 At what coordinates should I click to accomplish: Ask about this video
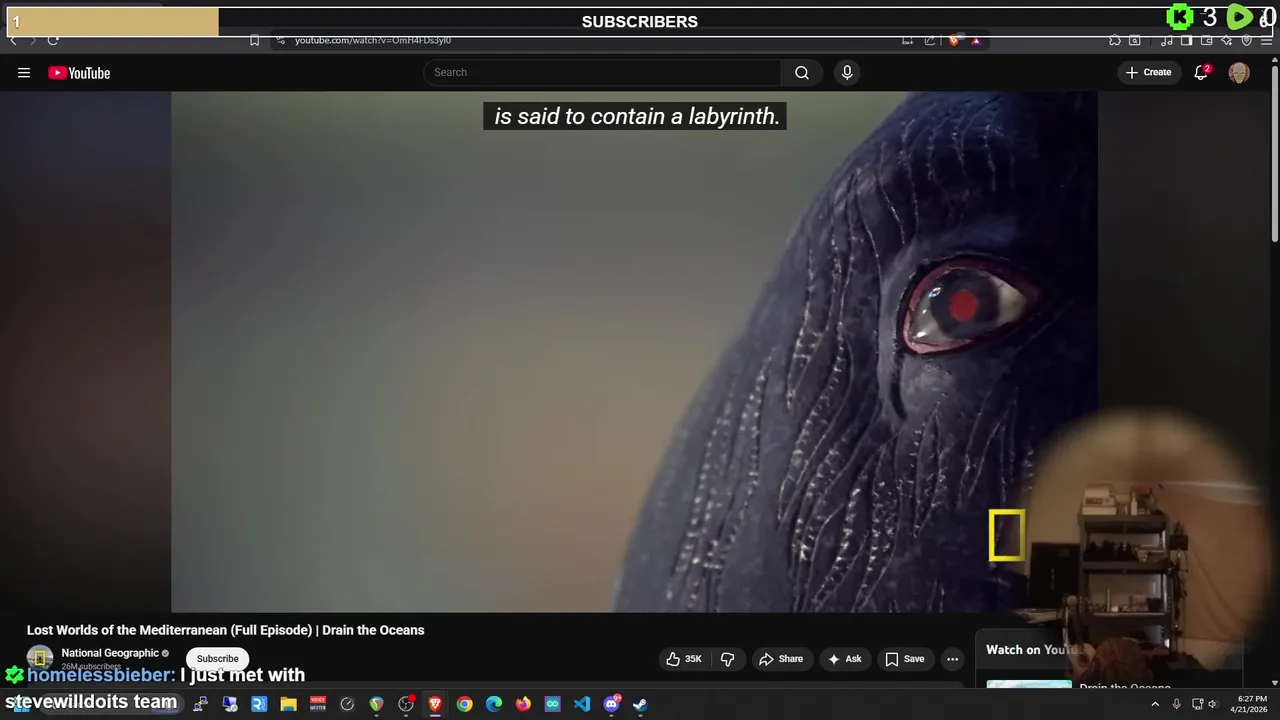(x=844, y=659)
